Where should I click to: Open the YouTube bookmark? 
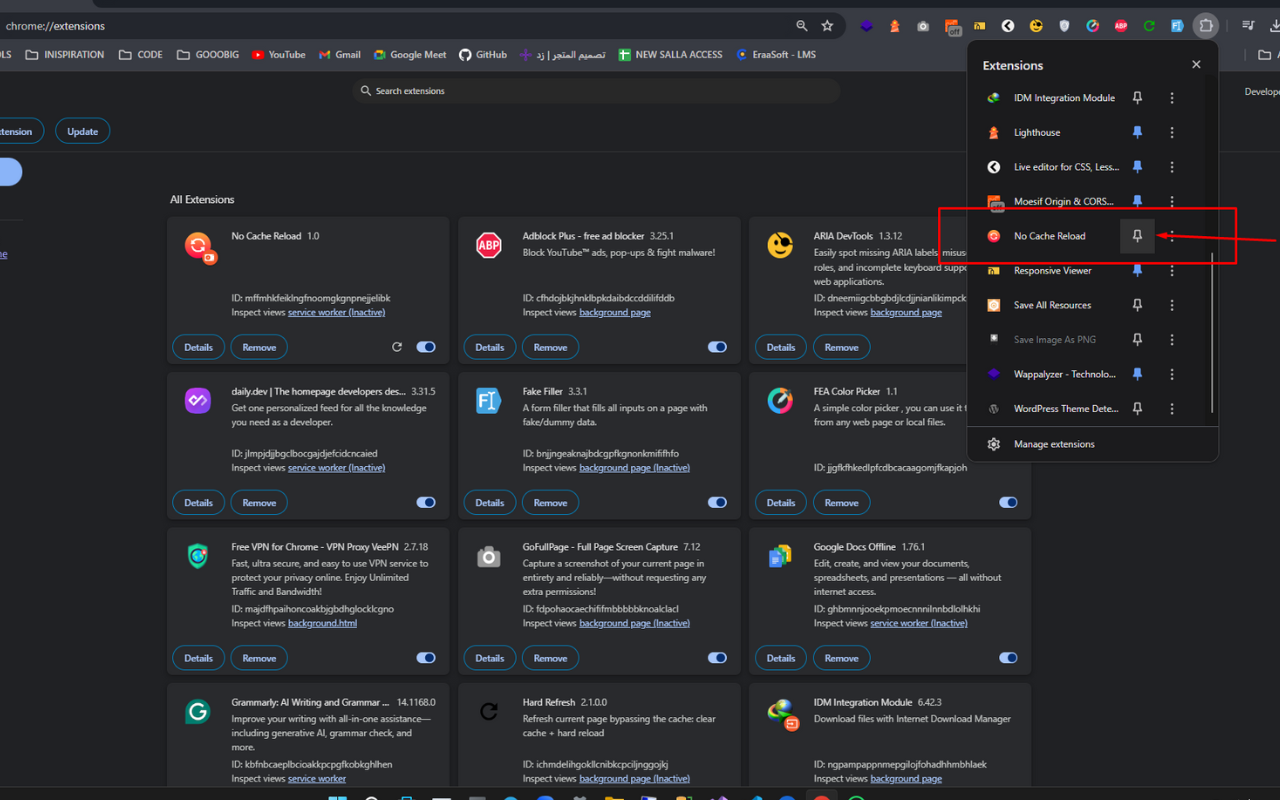(278, 54)
